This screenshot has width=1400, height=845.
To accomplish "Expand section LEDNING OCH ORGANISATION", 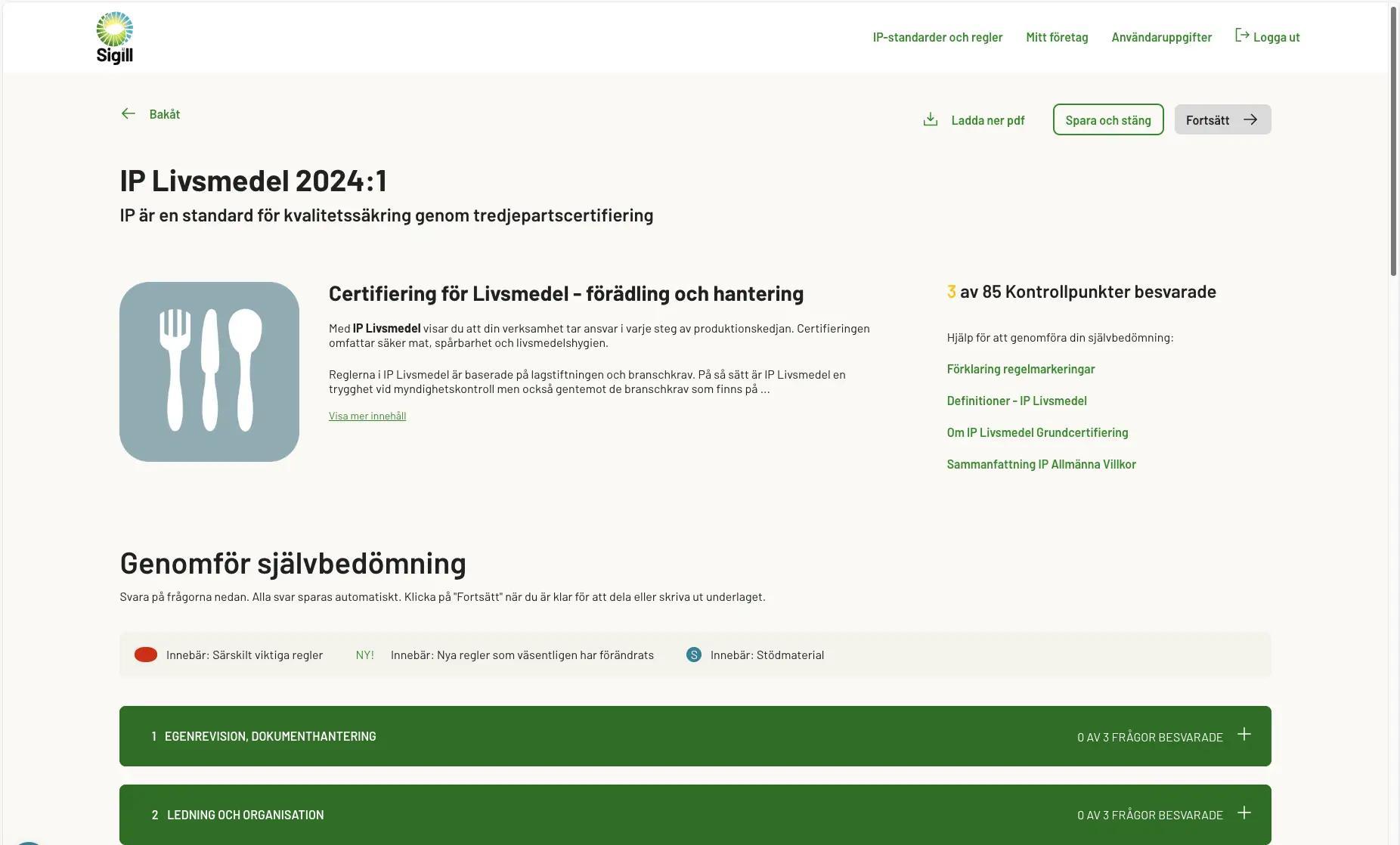I will click(1244, 812).
